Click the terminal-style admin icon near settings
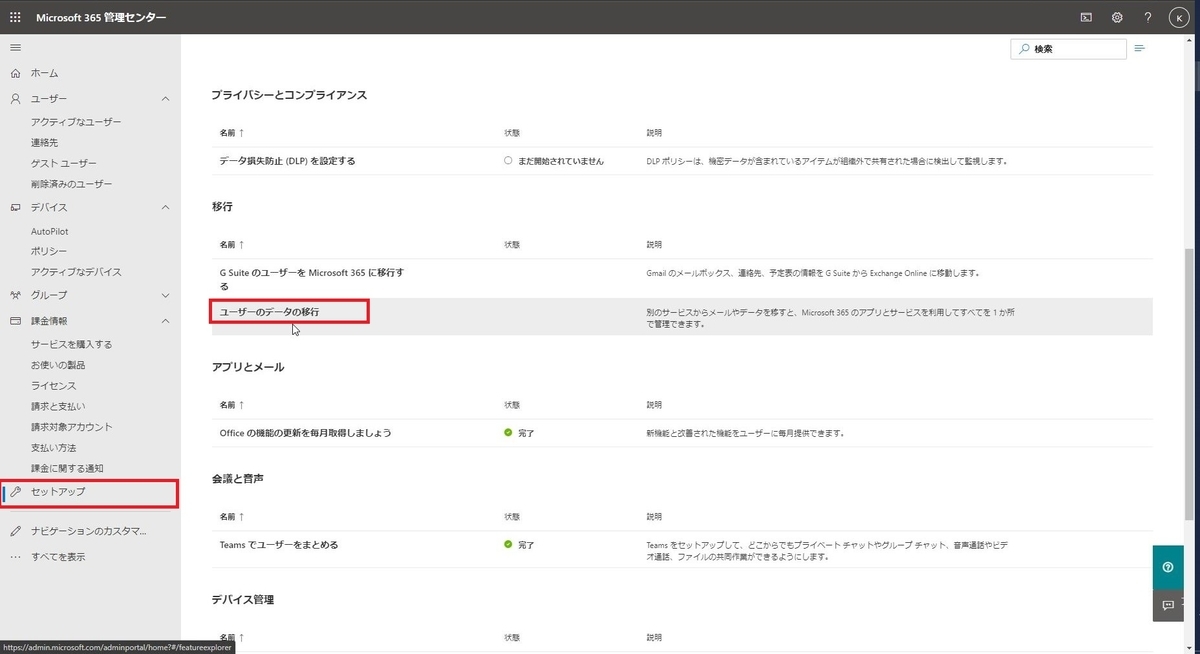This screenshot has height=654, width=1200. click(1086, 16)
